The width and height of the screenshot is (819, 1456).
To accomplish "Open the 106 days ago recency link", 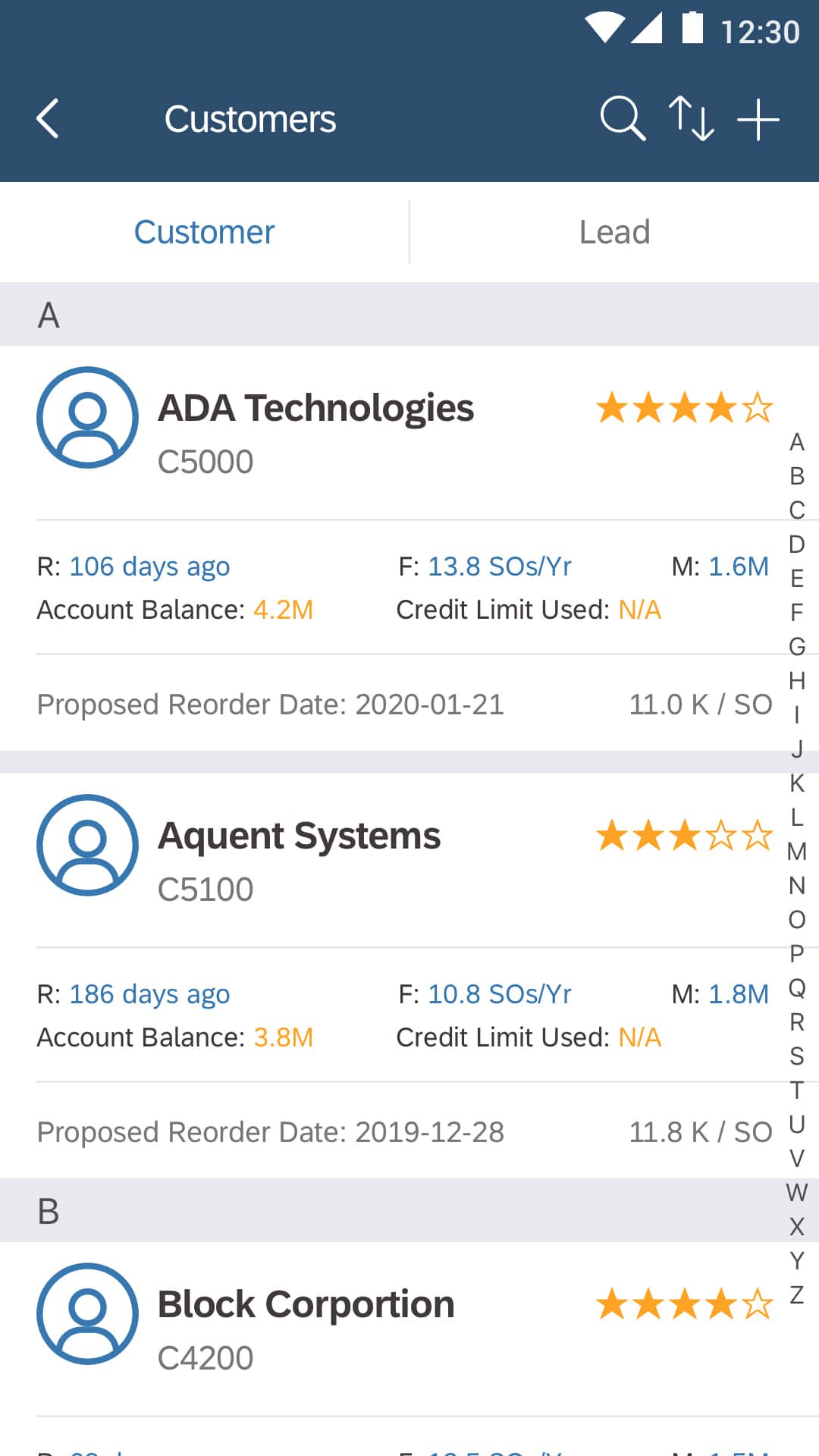I will [149, 566].
